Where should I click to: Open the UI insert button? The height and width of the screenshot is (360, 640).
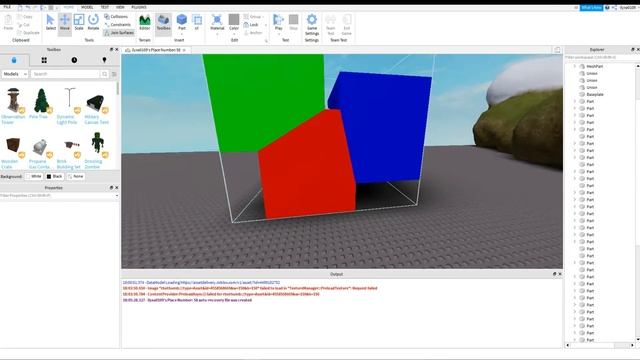[x=197, y=22]
